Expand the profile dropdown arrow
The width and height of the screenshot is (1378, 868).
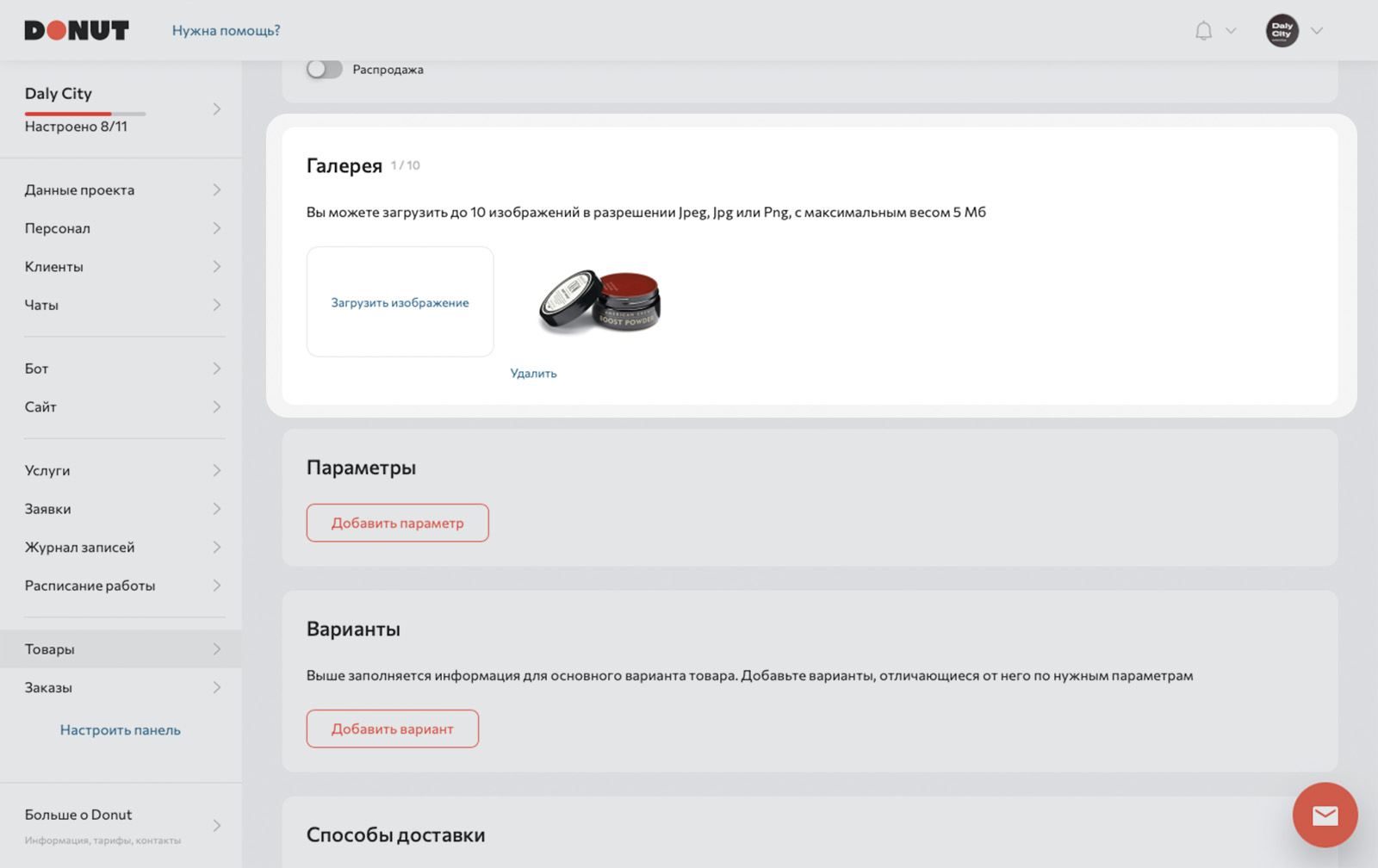(1316, 31)
